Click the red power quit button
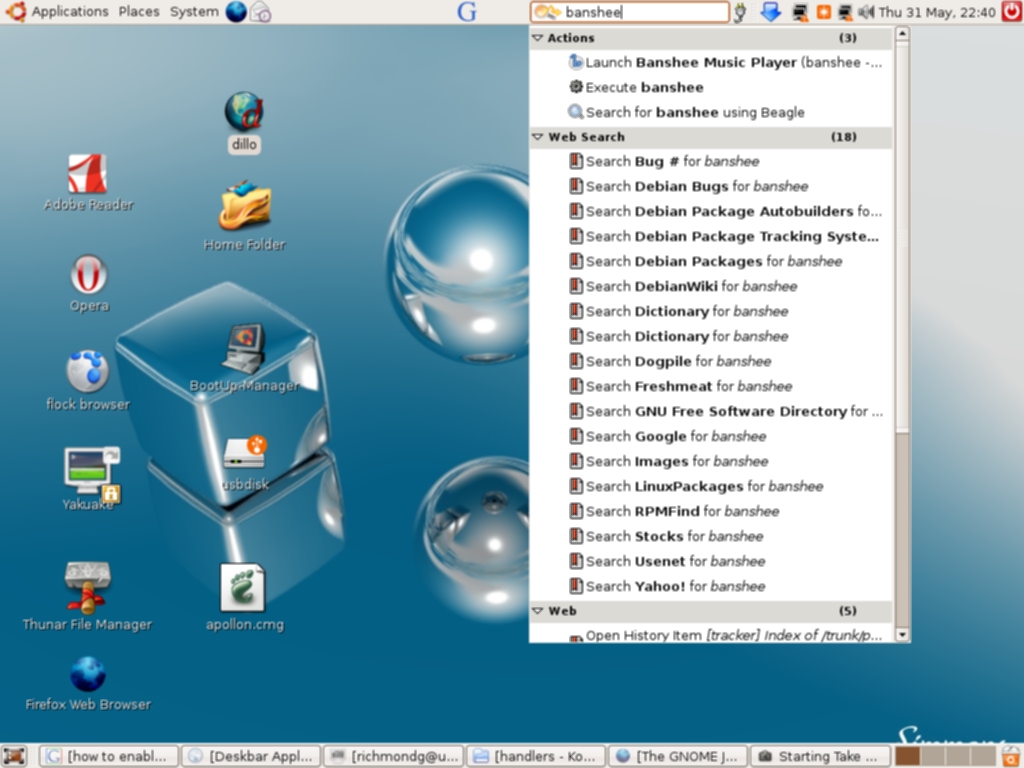 [x=1012, y=12]
